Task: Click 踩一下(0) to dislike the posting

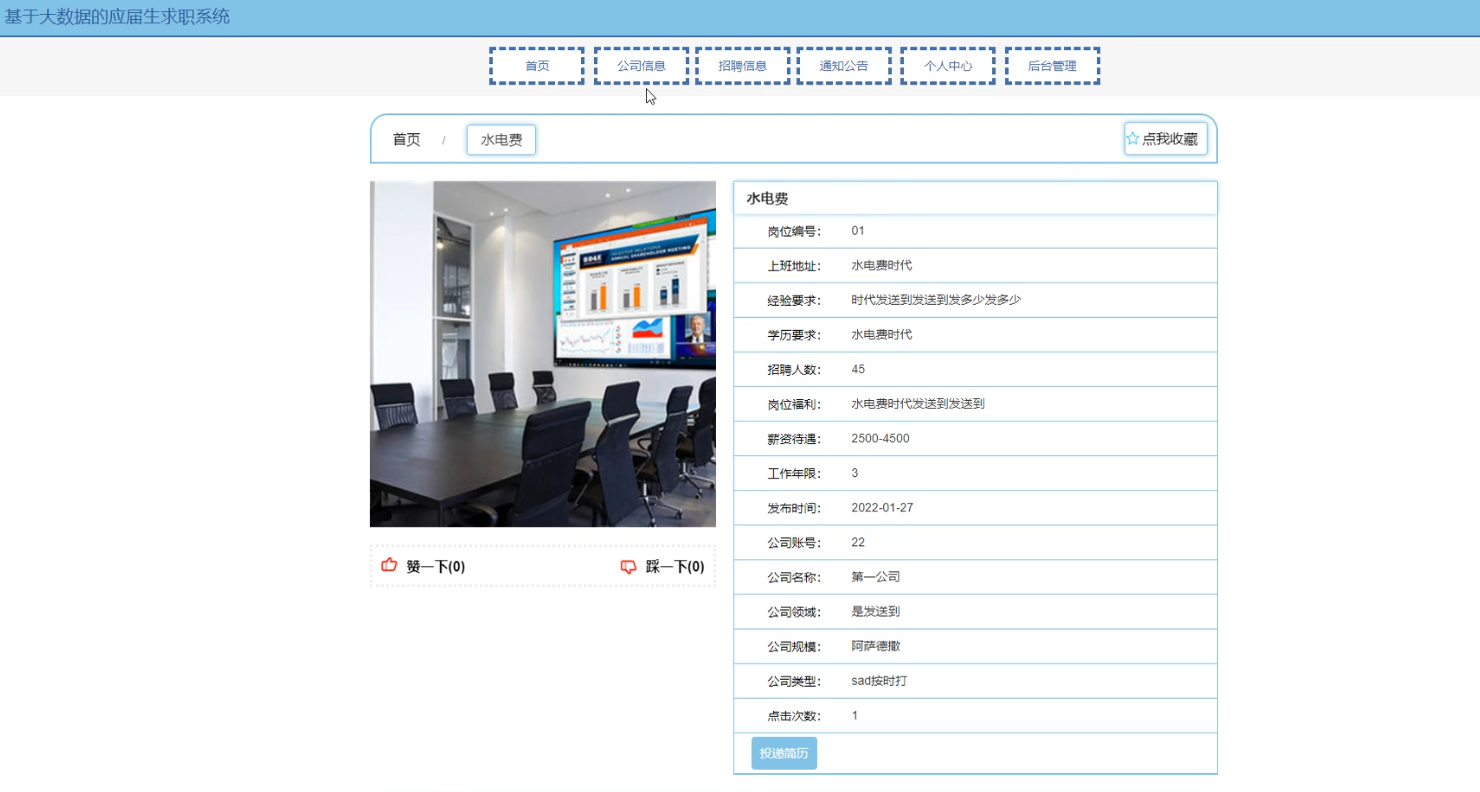Action: pyautogui.click(x=672, y=566)
